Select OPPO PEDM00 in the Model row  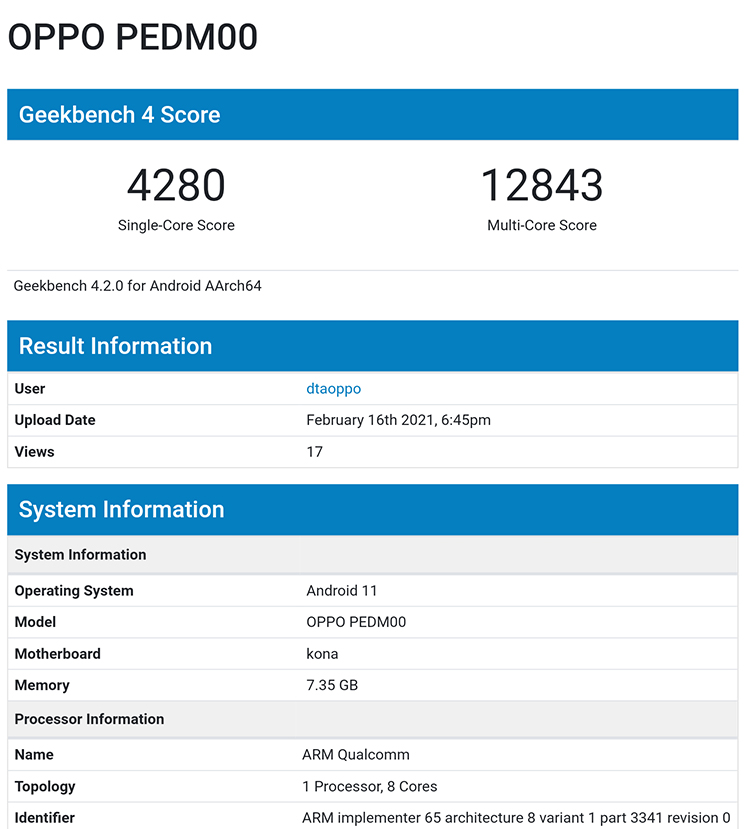(356, 622)
